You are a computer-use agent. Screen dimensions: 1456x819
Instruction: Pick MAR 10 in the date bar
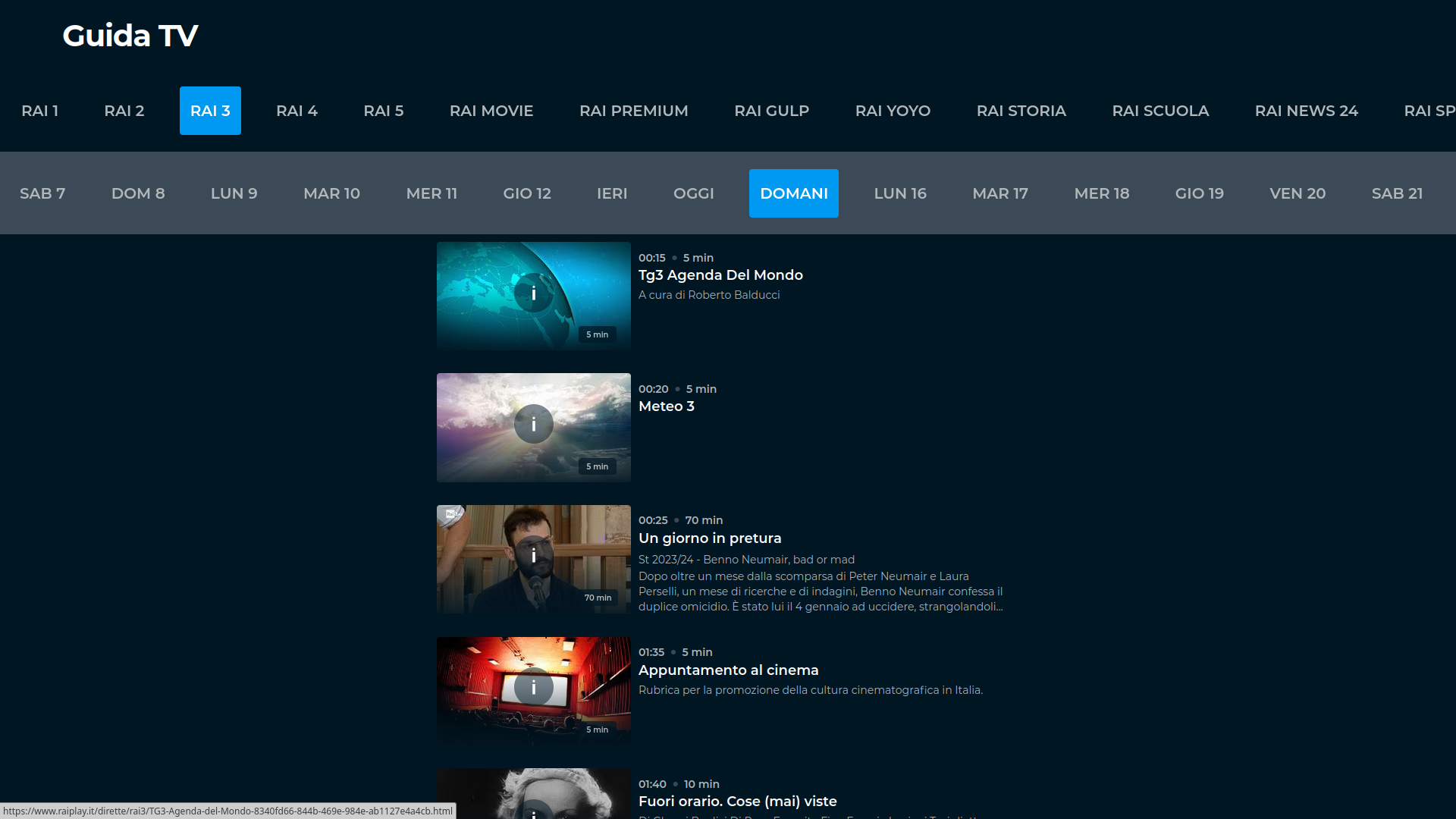click(331, 193)
